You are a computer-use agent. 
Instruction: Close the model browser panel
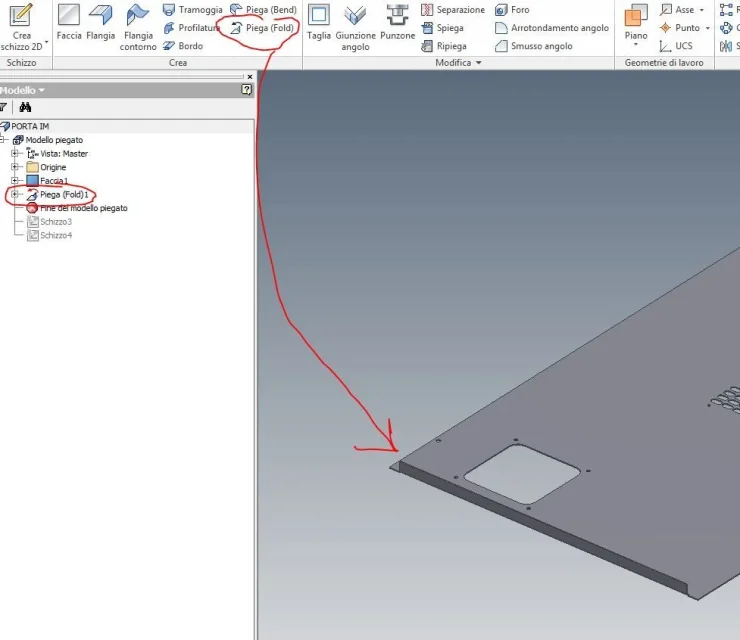coord(250,76)
